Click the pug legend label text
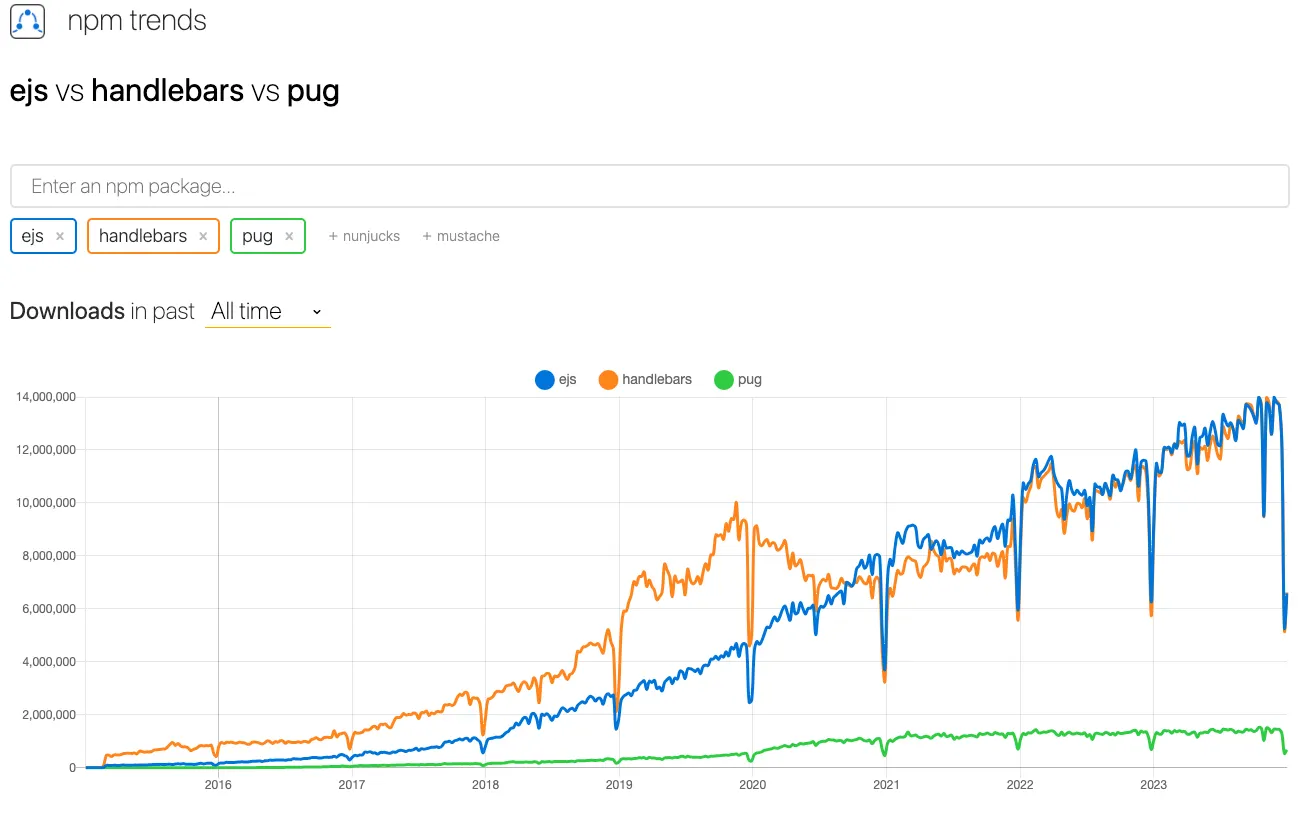 click(750, 380)
